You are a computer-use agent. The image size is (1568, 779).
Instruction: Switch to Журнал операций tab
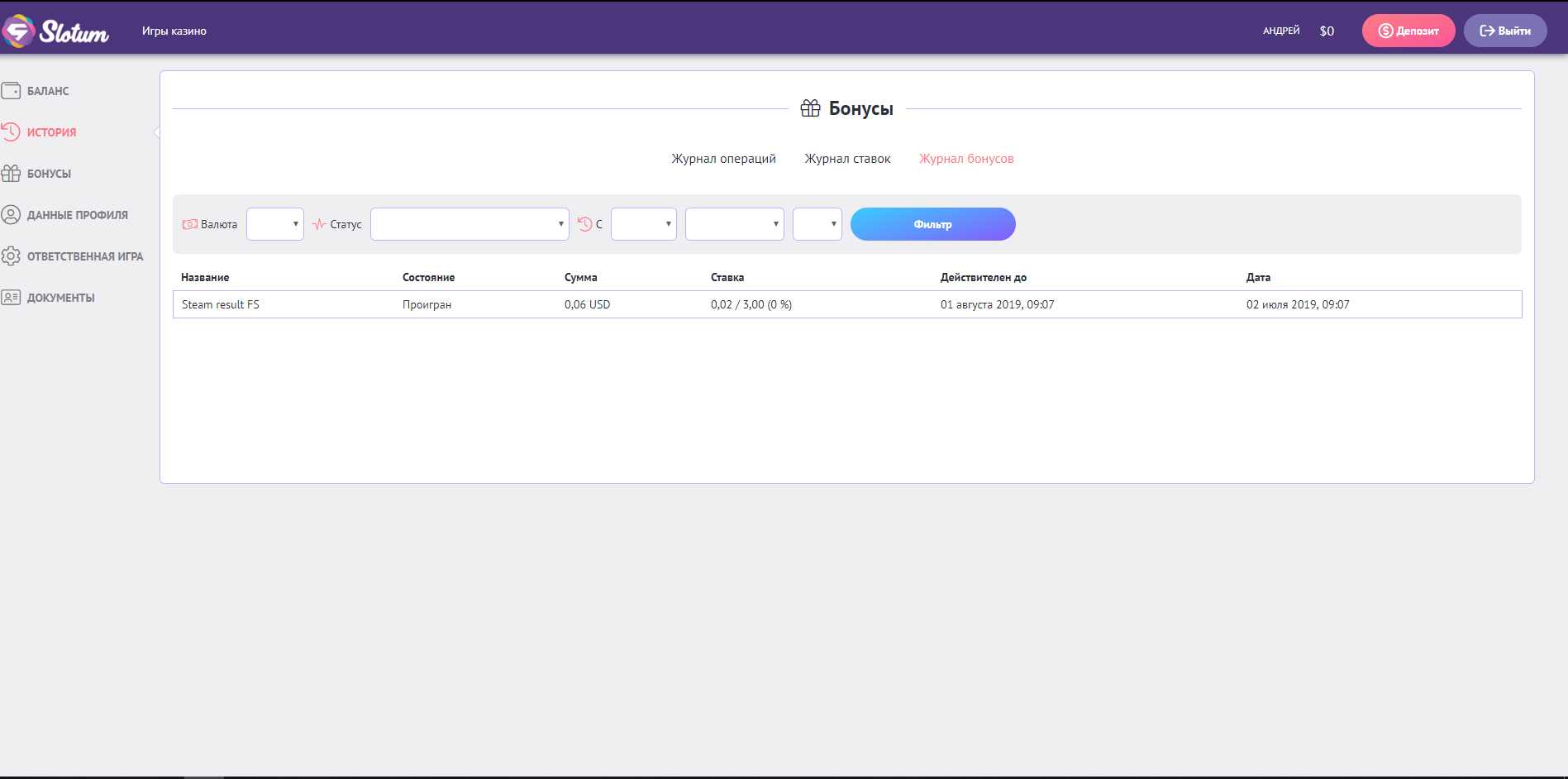click(723, 159)
